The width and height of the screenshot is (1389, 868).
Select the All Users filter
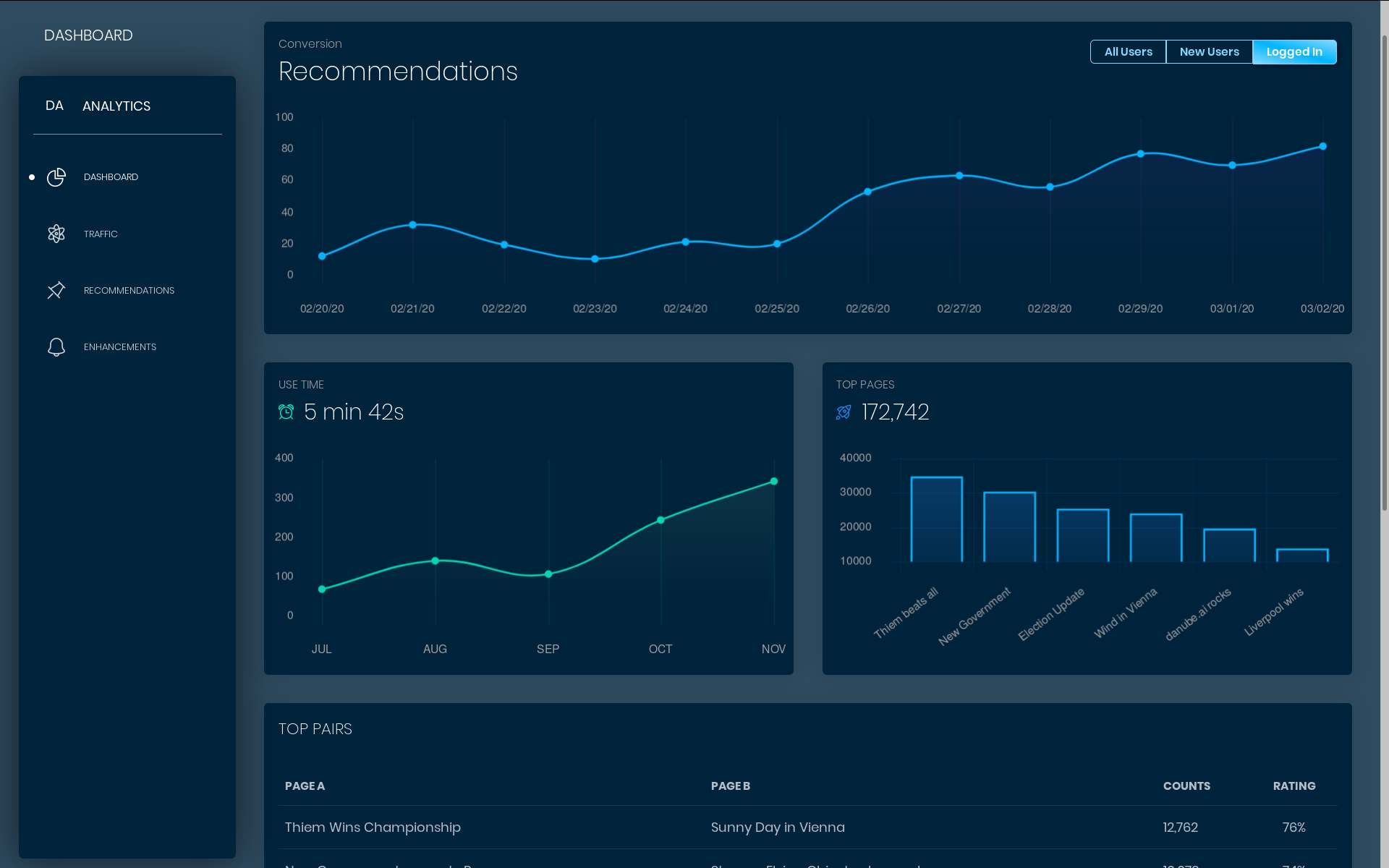(x=1128, y=52)
